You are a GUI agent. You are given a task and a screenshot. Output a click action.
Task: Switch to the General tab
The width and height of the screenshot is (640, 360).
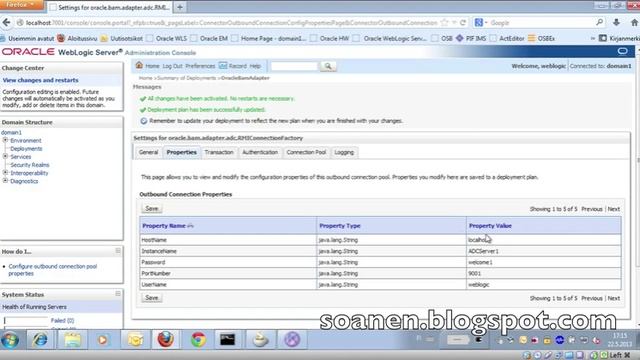148,152
